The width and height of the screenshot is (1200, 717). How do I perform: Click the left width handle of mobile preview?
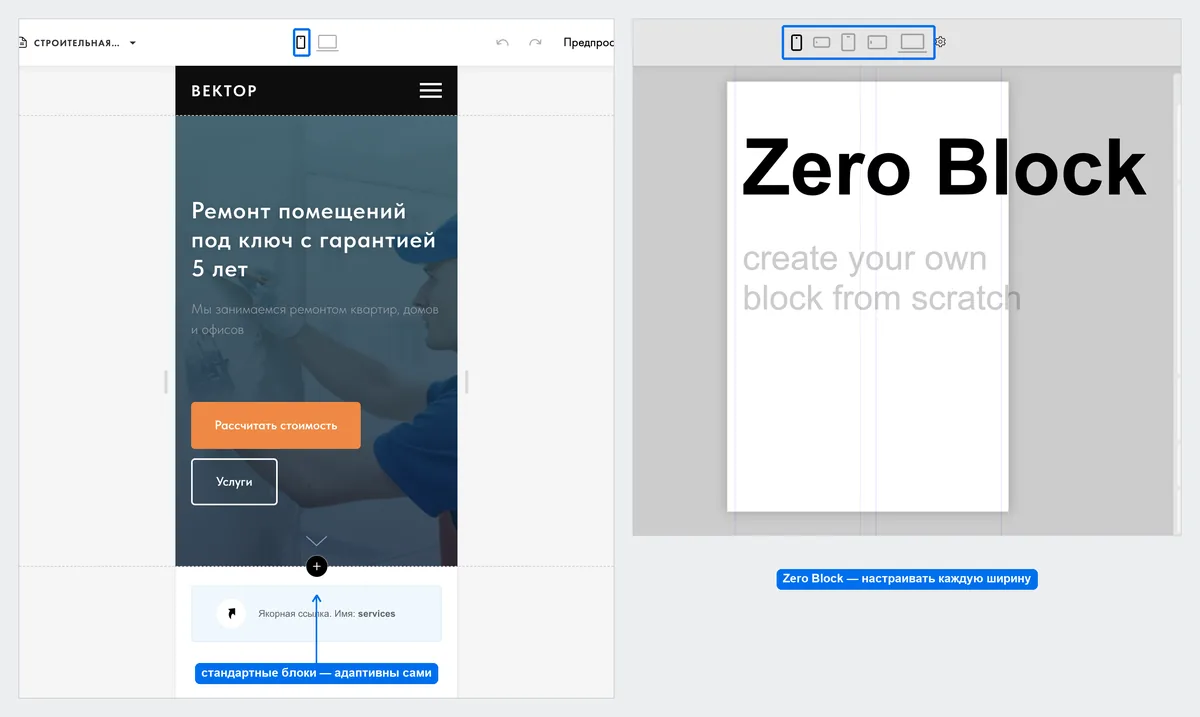pyautogui.click(x=165, y=381)
